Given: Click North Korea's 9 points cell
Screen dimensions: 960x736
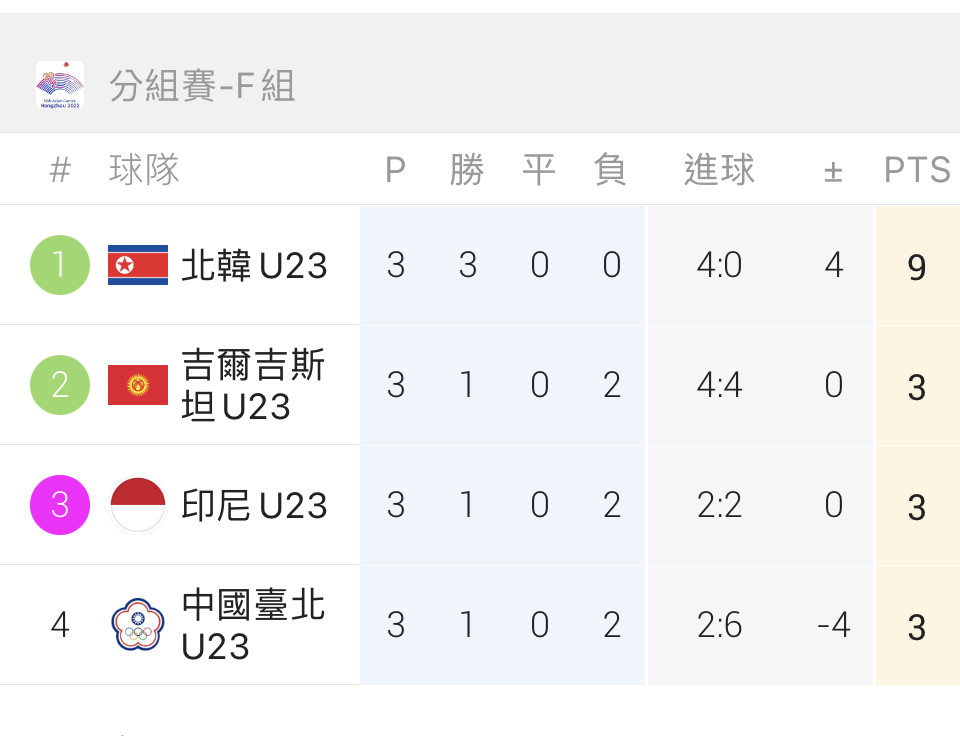Looking at the screenshot, I should click(x=917, y=266).
